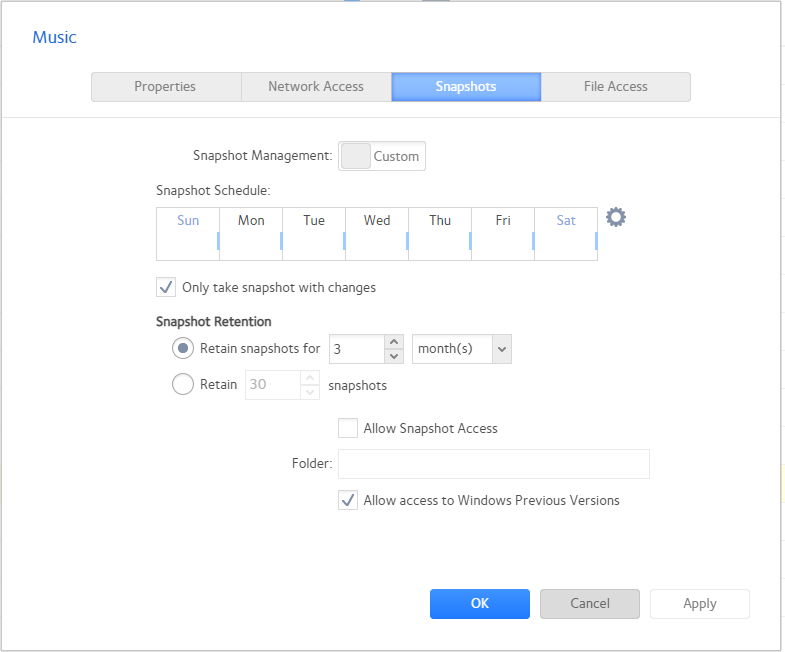This screenshot has width=785, height=652.
Task: Click into the Folder text field
Action: coord(493,464)
